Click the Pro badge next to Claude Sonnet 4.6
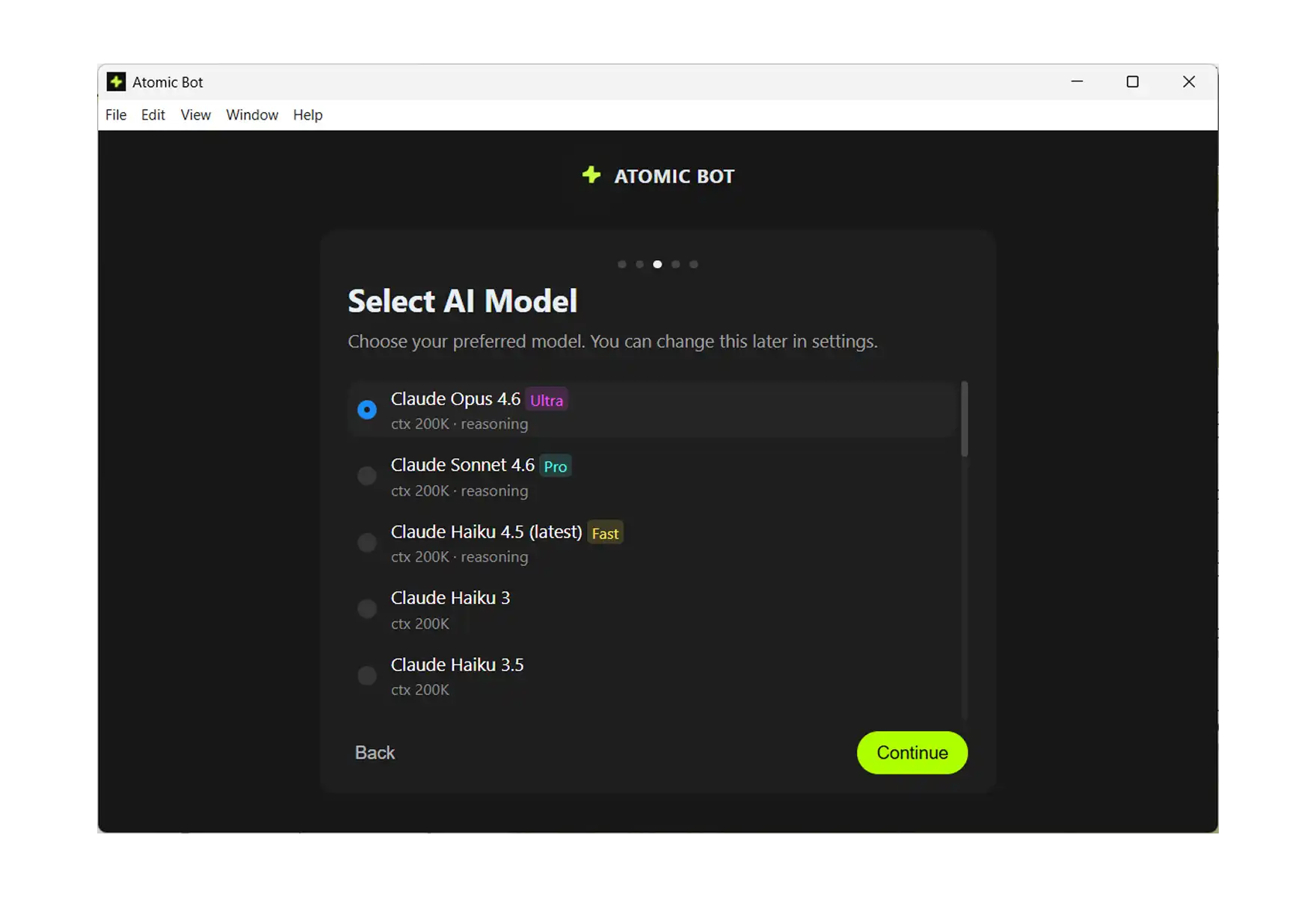The width and height of the screenshot is (1316, 897). 555,466
